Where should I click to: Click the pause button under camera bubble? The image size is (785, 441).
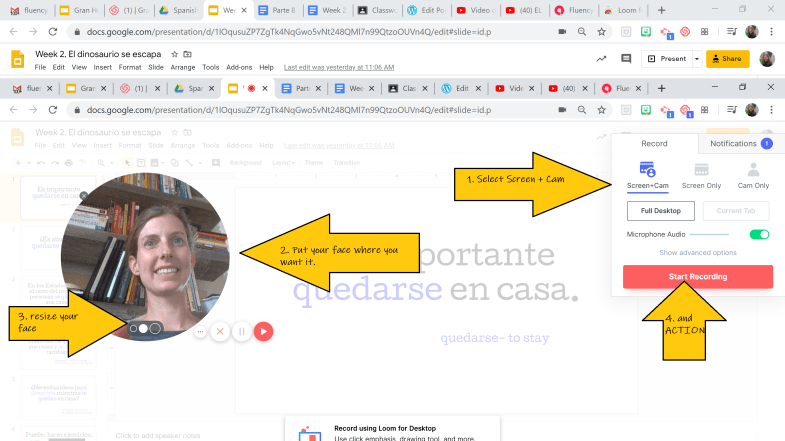(241, 331)
